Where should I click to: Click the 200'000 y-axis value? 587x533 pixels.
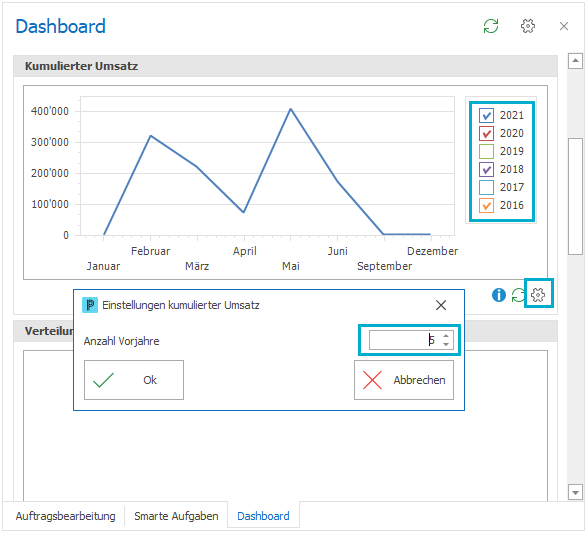click(x=50, y=173)
